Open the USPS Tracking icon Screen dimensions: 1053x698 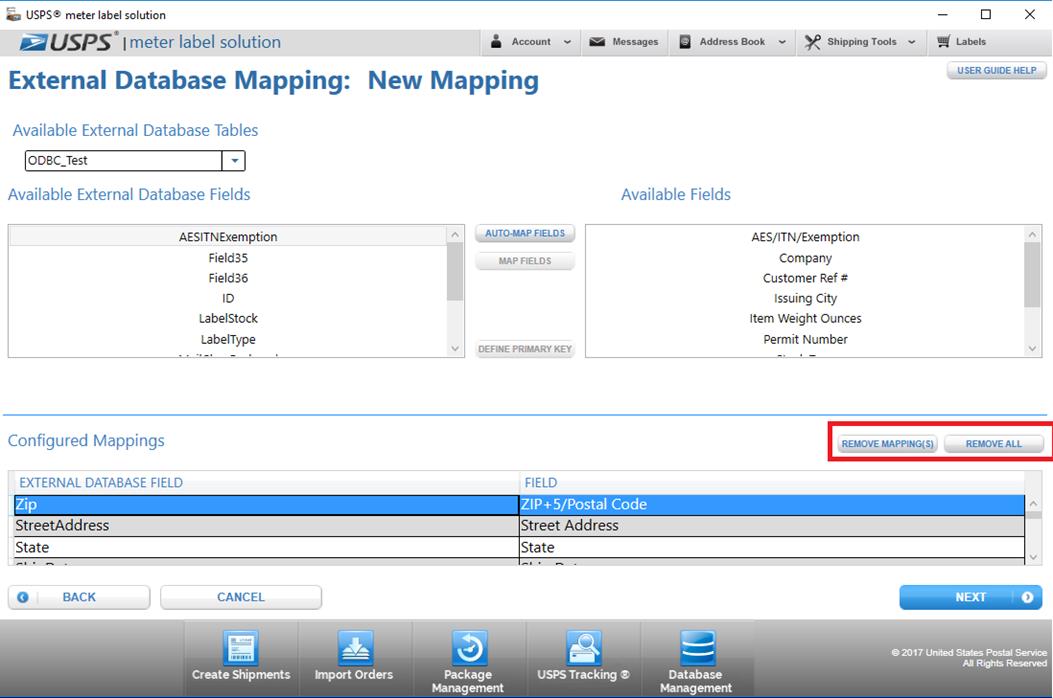[583, 648]
